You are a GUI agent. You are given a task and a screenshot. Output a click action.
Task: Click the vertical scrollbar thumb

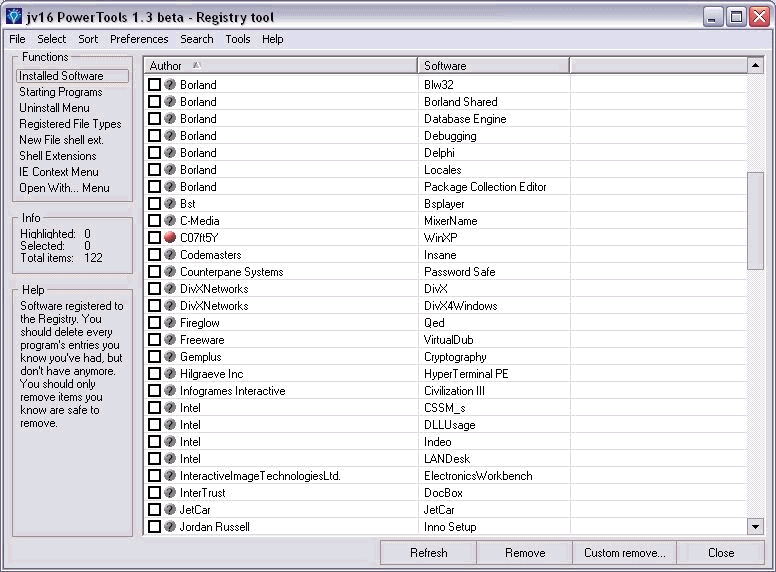[755, 220]
